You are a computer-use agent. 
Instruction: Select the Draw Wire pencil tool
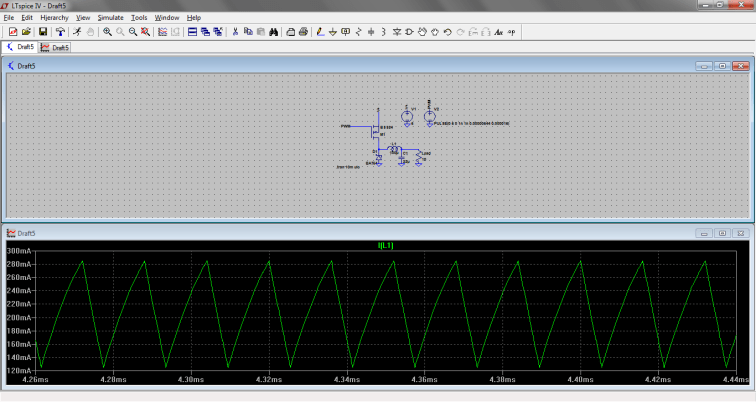coord(319,32)
